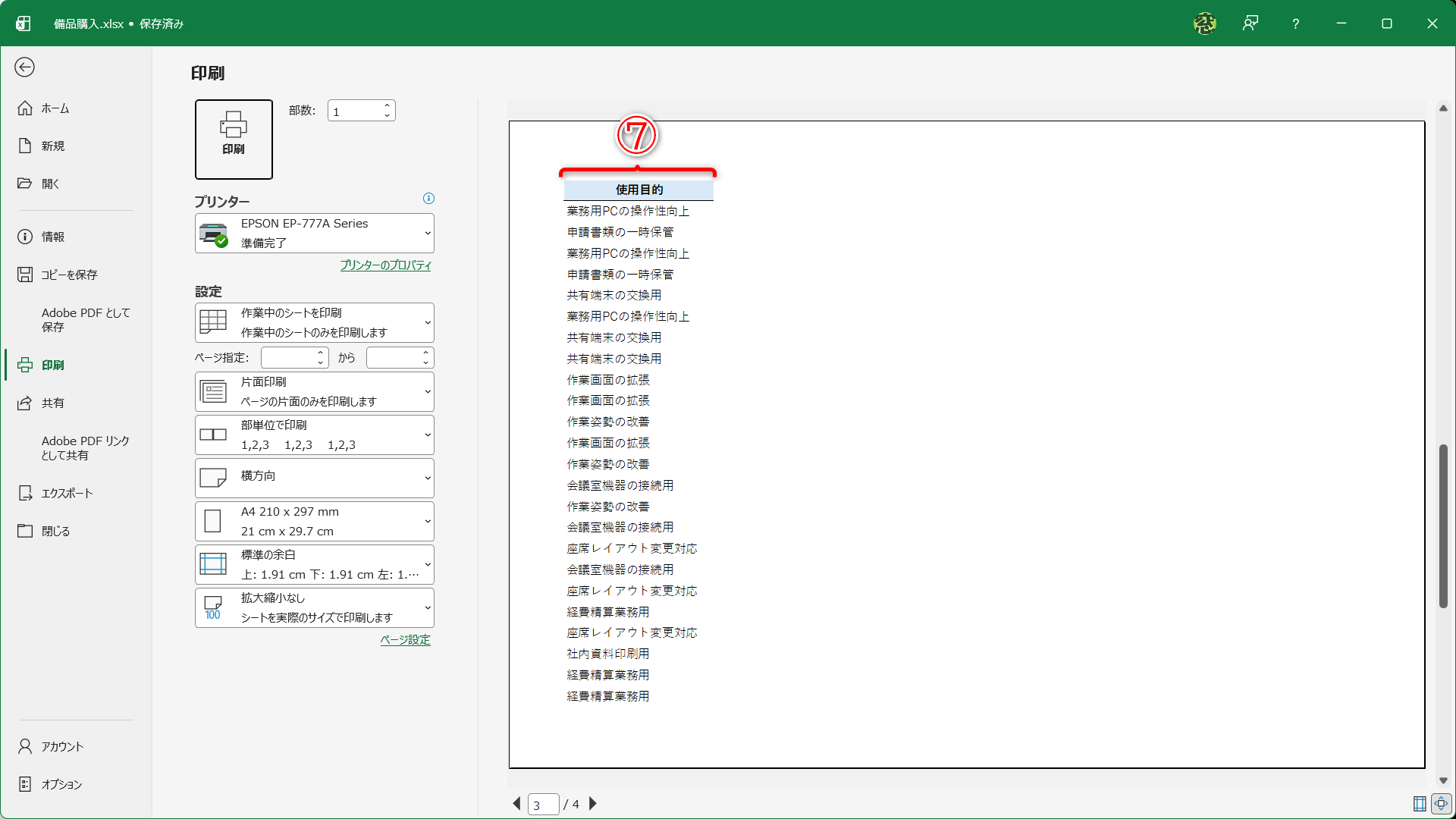The image size is (1456, 819).
Task: Decrease the number of copies with down arrow
Action: pos(387,116)
